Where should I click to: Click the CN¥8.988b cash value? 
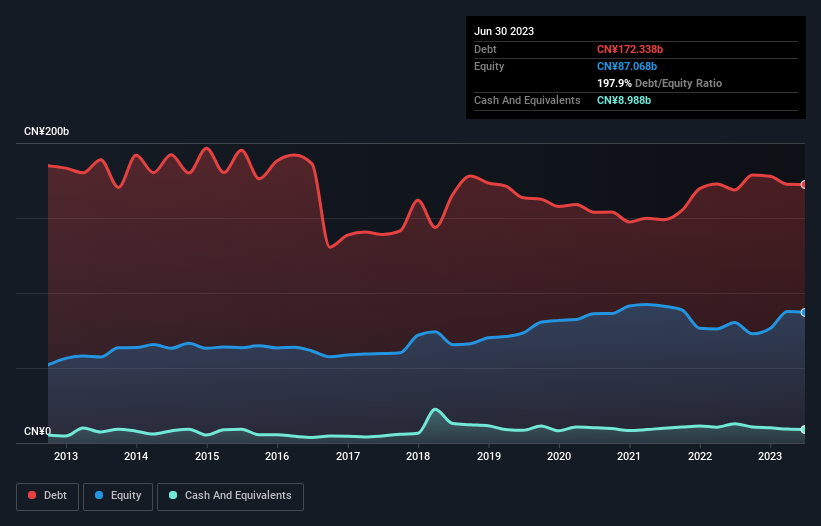624,100
